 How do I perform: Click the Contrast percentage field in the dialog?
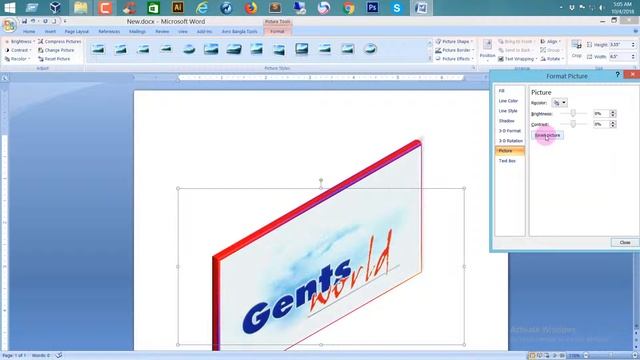(601, 124)
